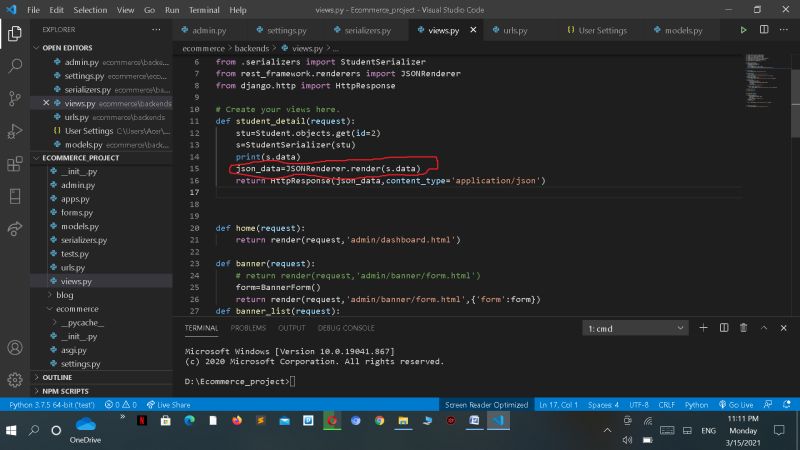Select the terminal dropdown showing 1: cmd
This screenshot has height=450, width=800.
[x=635, y=328]
